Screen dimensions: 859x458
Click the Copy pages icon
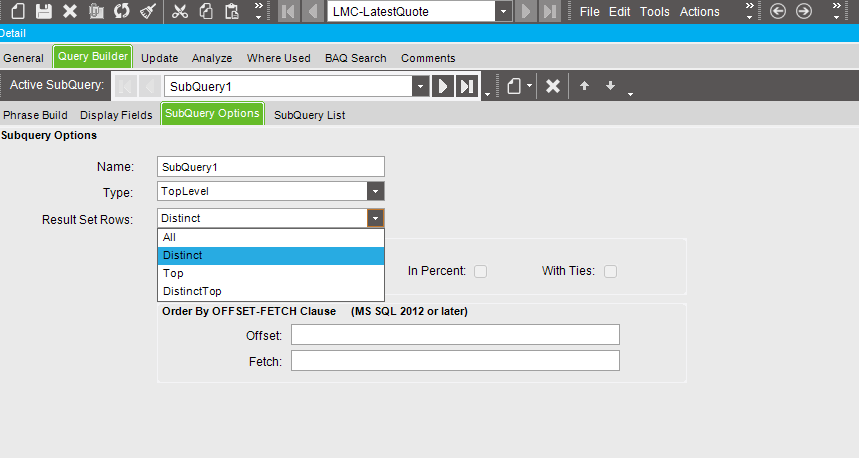206,11
